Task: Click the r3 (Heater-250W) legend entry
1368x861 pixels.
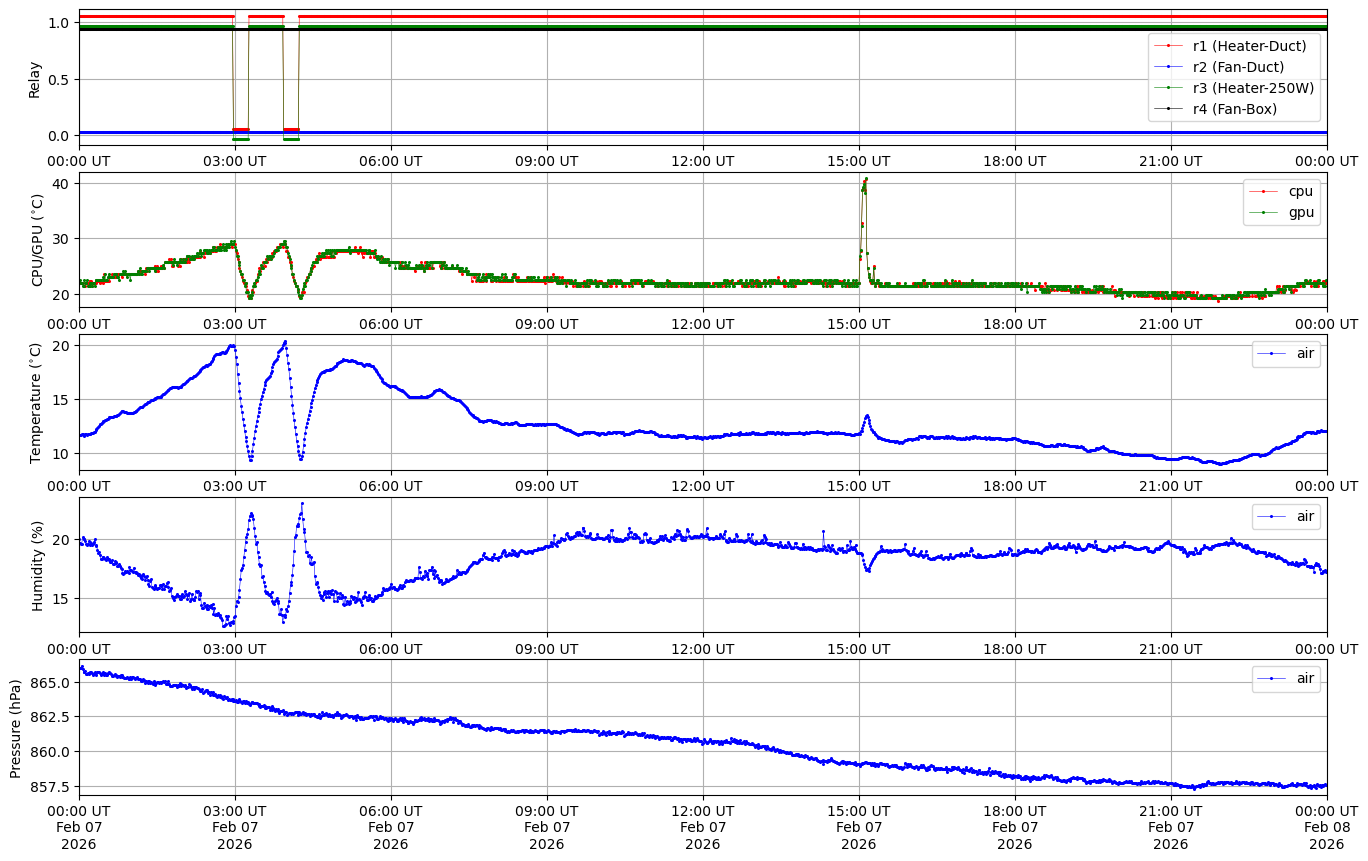Action: pyautogui.click(x=1253, y=88)
